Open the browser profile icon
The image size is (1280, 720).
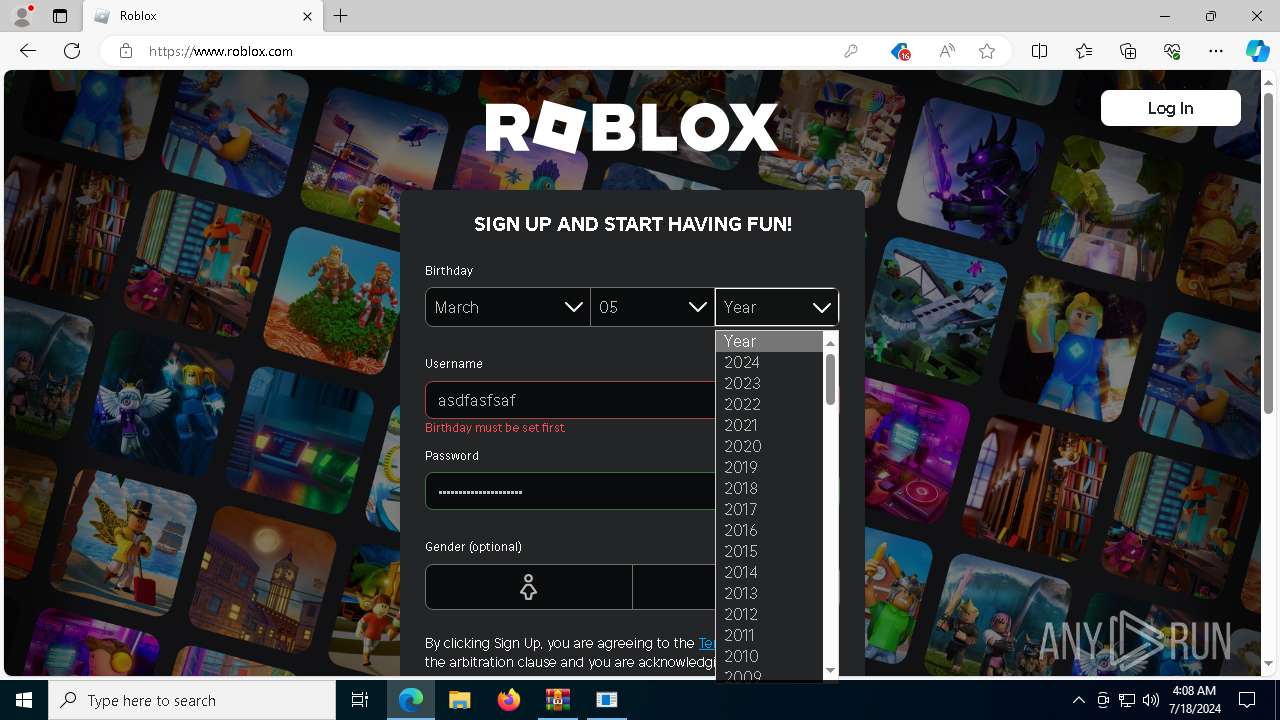pyautogui.click(x=22, y=16)
